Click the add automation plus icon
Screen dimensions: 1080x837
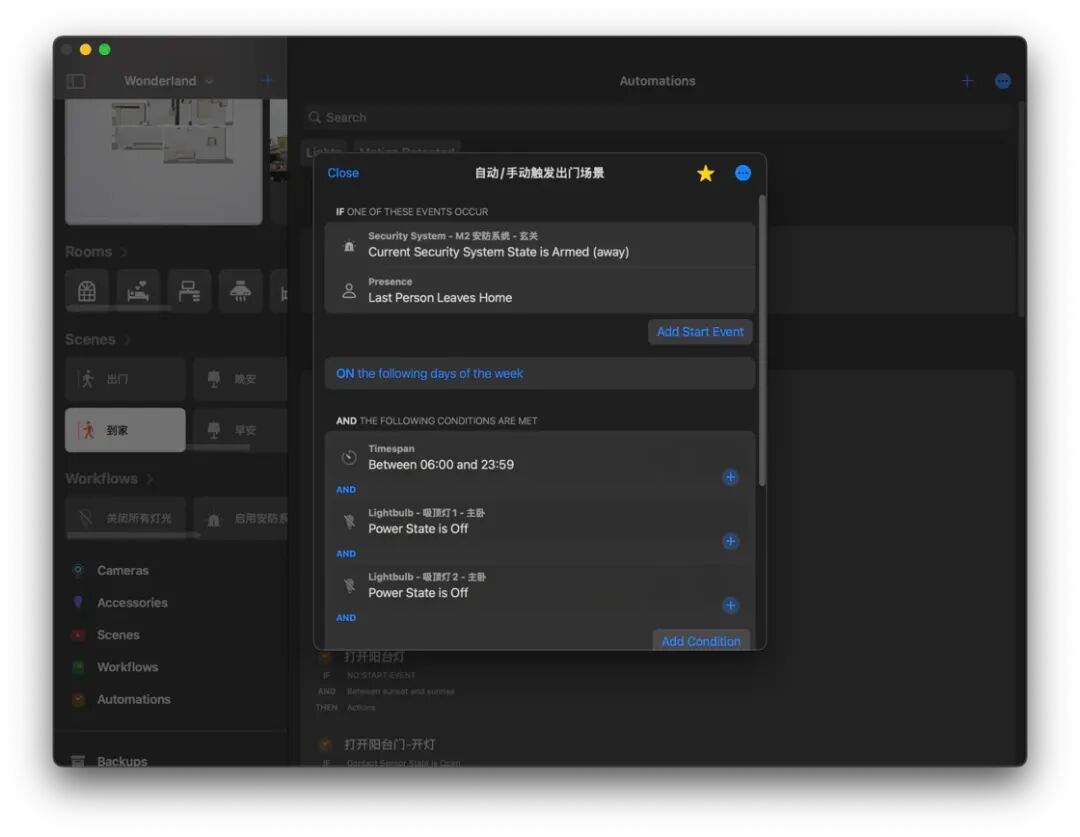click(x=967, y=81)
